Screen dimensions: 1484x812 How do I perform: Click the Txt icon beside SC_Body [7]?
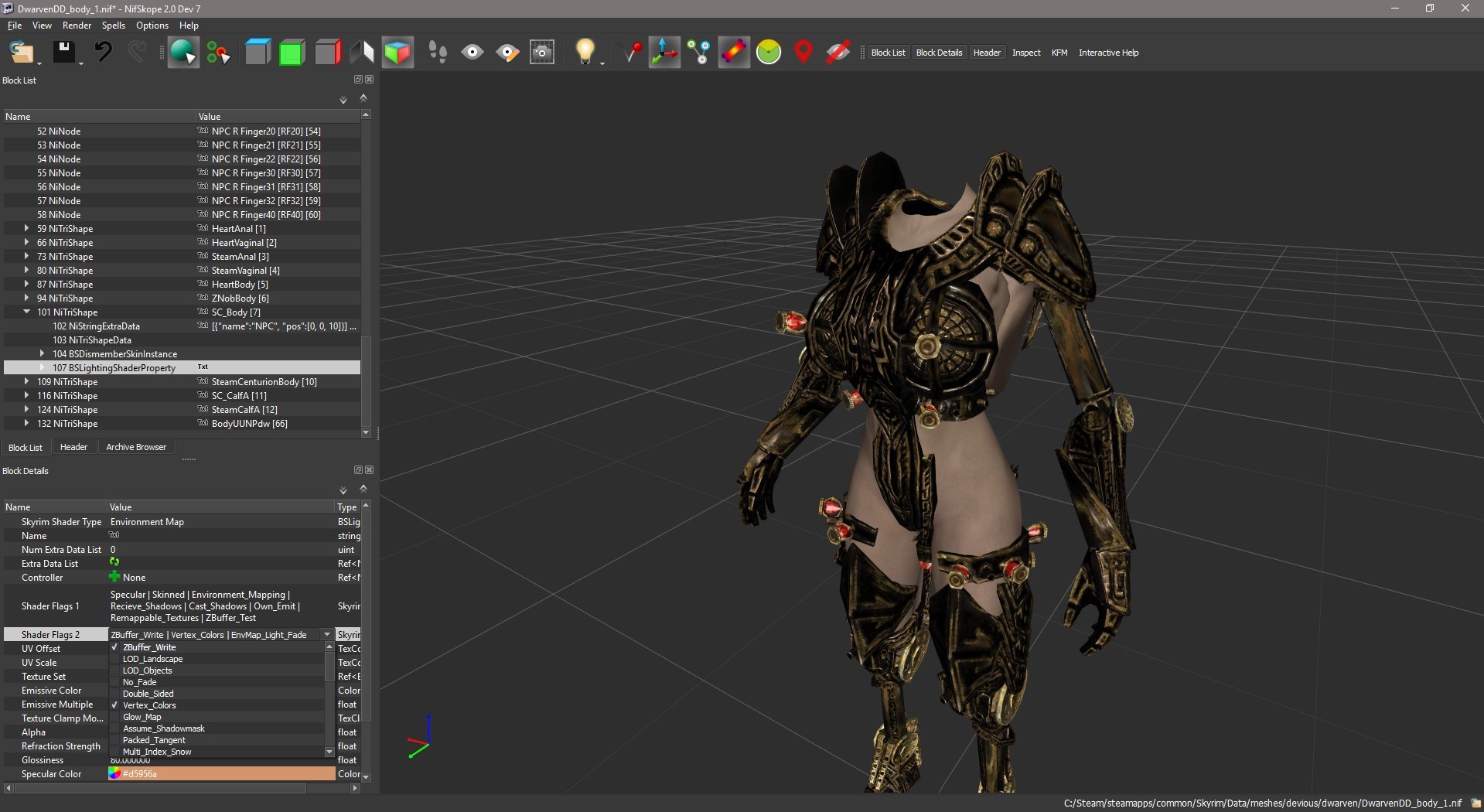[x=203, y=312]
